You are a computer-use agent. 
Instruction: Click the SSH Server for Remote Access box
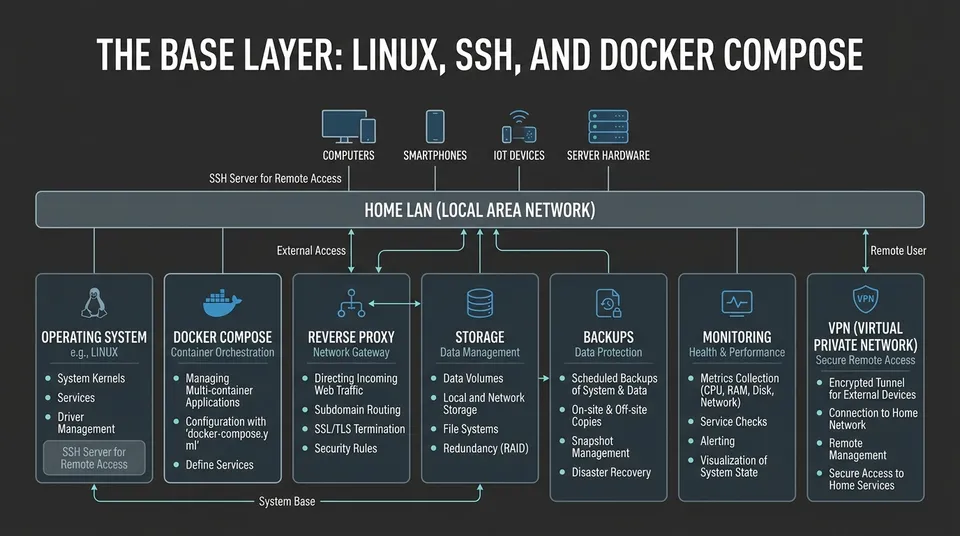point(94,458)
